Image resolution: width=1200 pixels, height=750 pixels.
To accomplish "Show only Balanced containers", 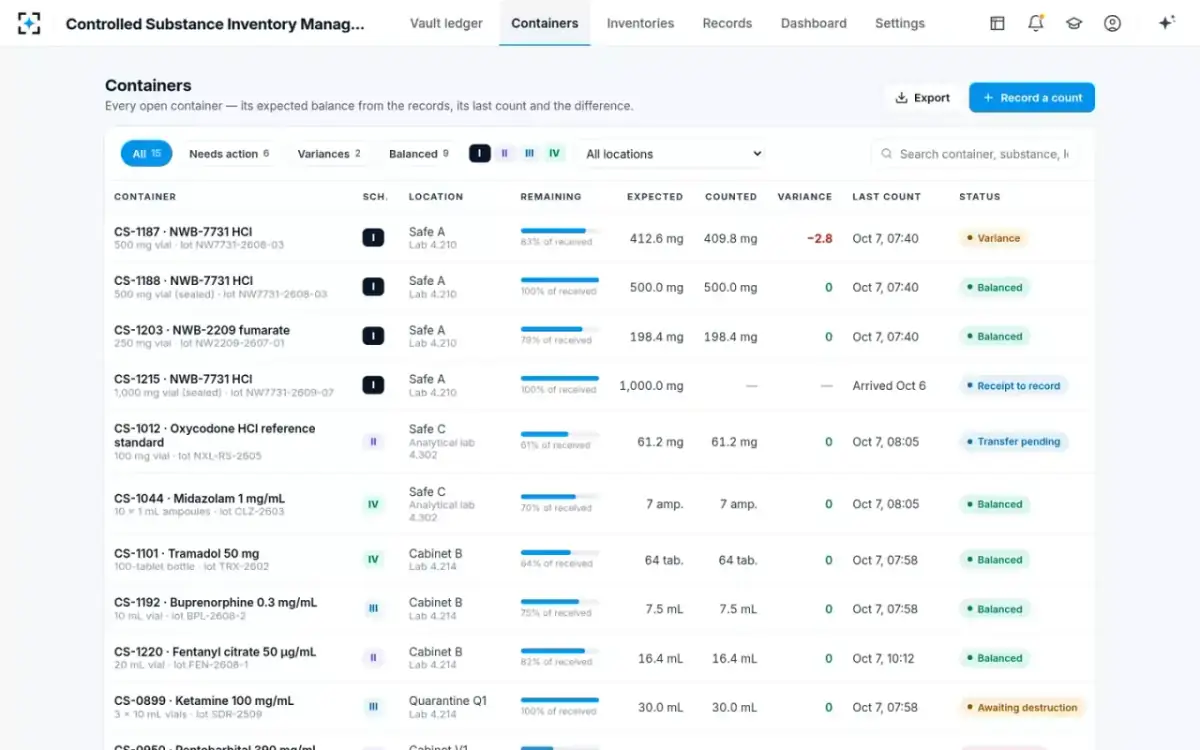I will [418, 153].
